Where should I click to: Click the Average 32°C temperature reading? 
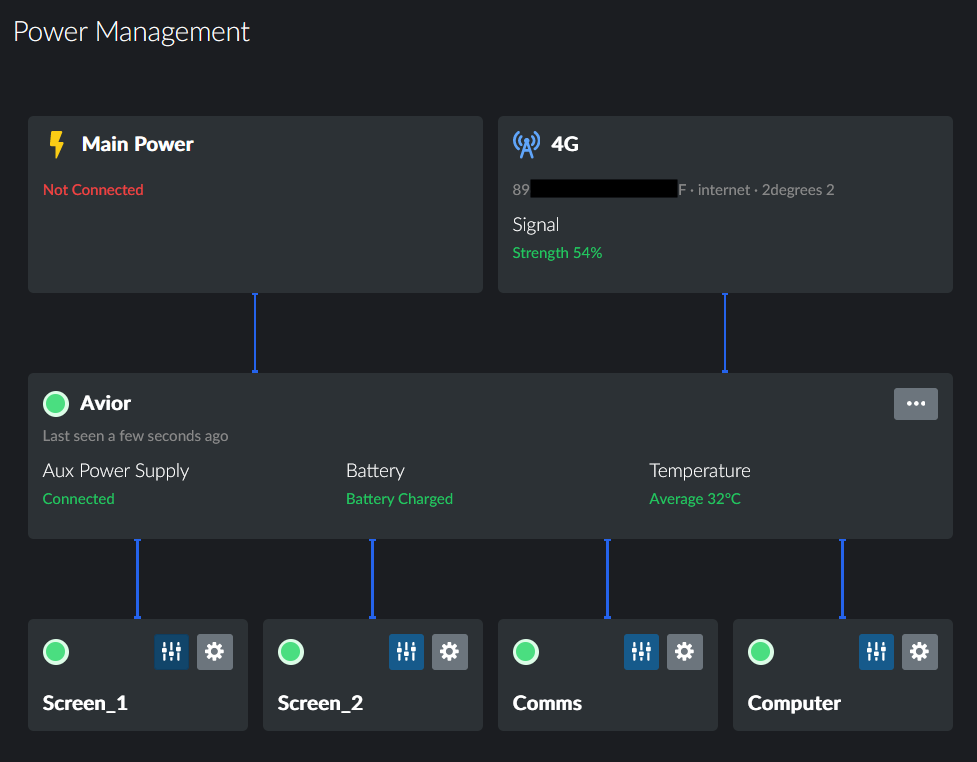(x=695, y=498)
